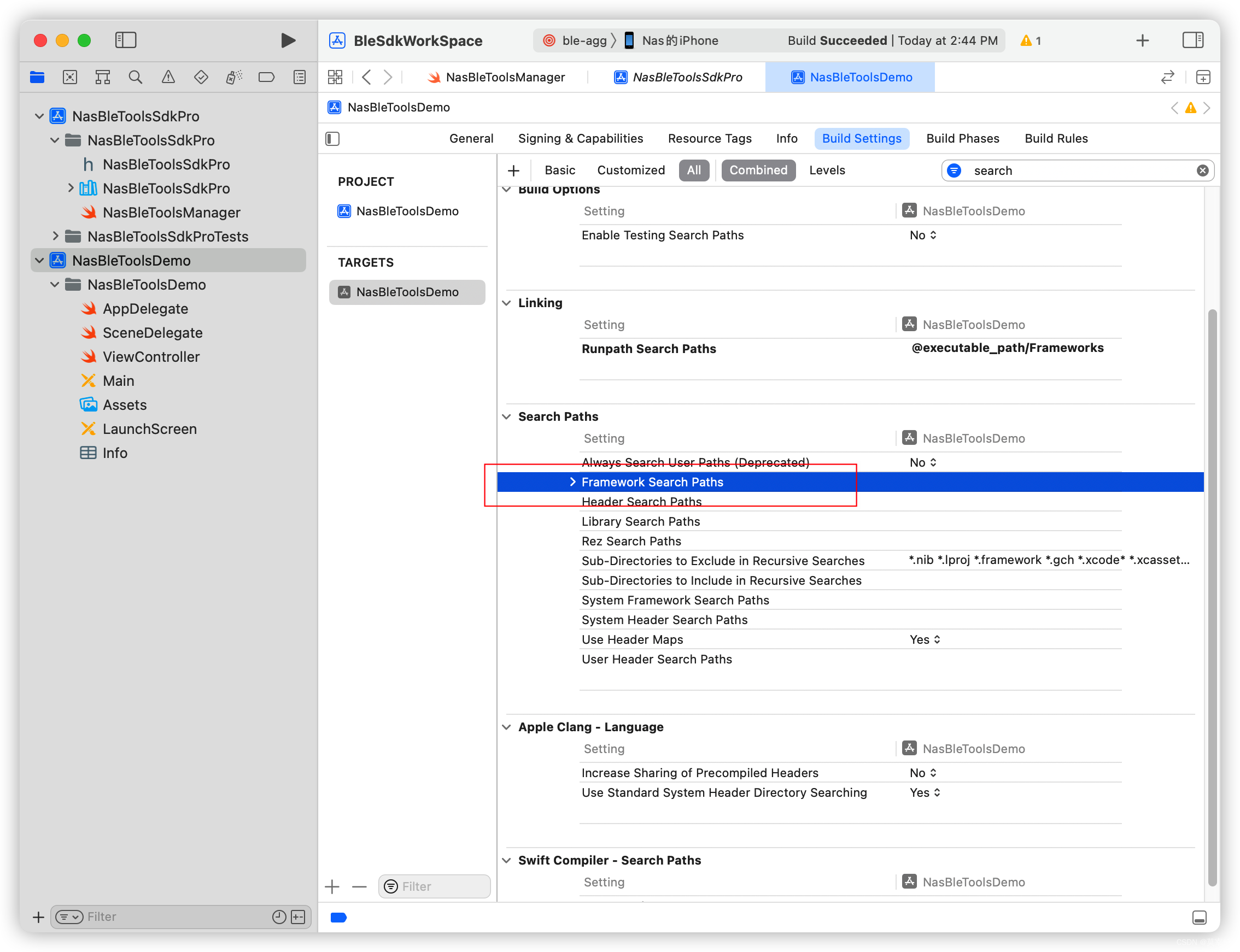Open Use Header Maps Yes dropdown
The image size is (1240, 952).
tap(925, 639)
